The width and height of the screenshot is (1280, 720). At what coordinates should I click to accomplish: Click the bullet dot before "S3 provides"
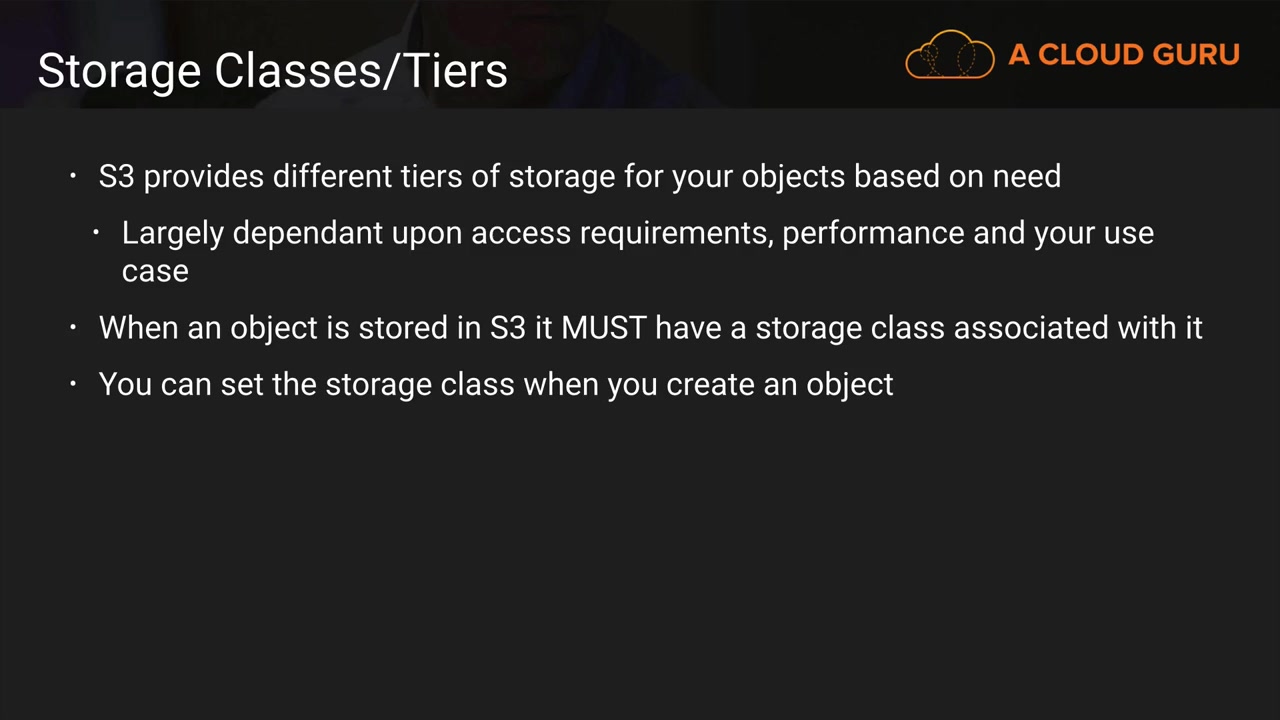[x=73, y=177]
